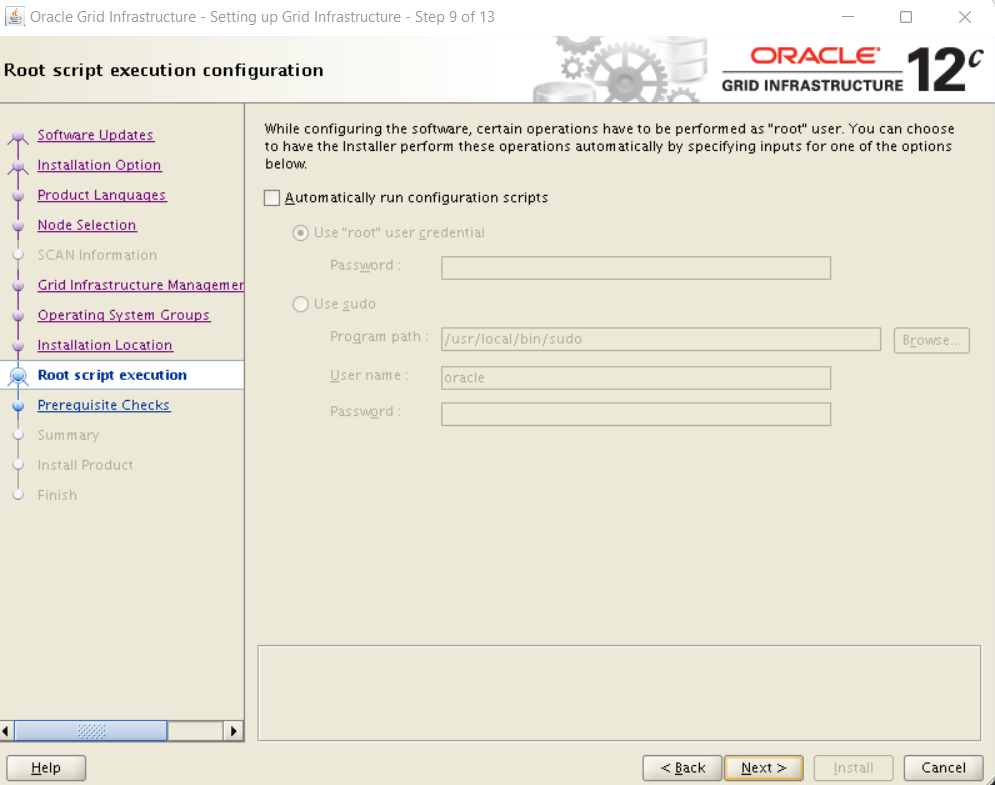Click the Finish step marker icon
The width and height of the screenshot is (995, 785).
pyautogui.click(x=18, y=495)
